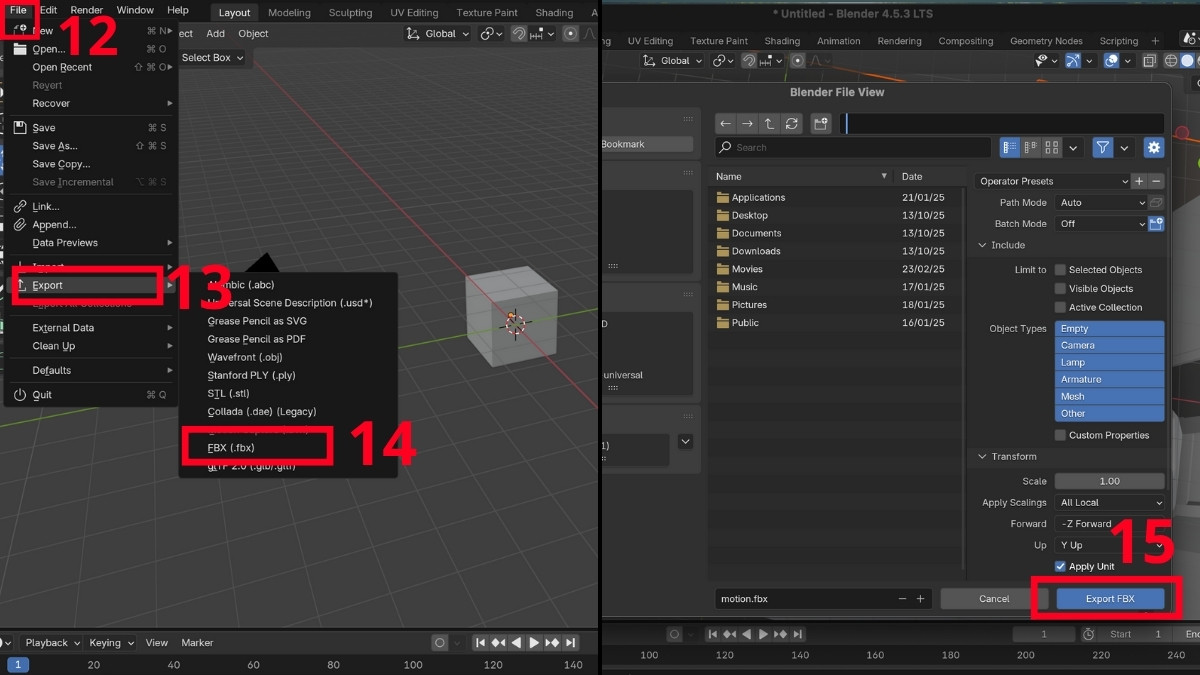Go to parent directory with up arrow
This screenshot has height=675, width=1200.
pyautogui.click(x=769, y=123)
